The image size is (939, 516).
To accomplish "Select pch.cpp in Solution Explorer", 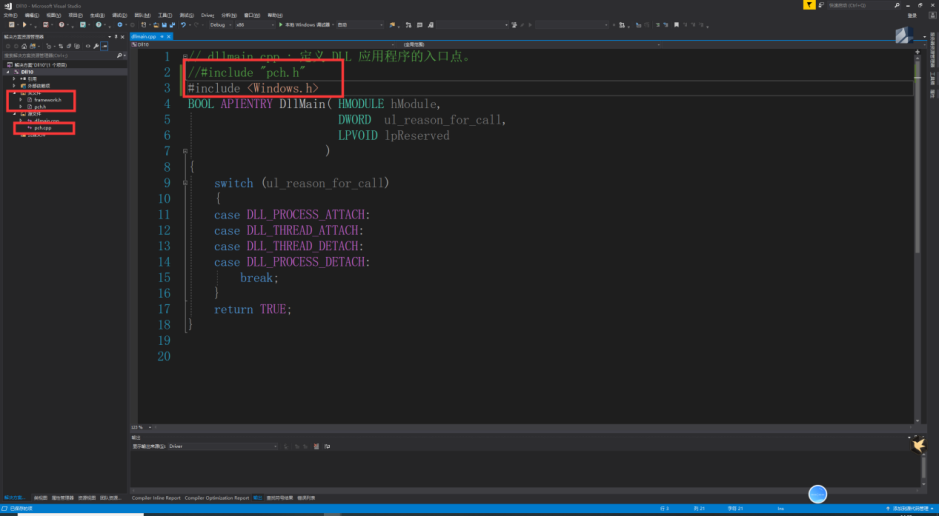I will pyautogui.click(x=42, y=128).
